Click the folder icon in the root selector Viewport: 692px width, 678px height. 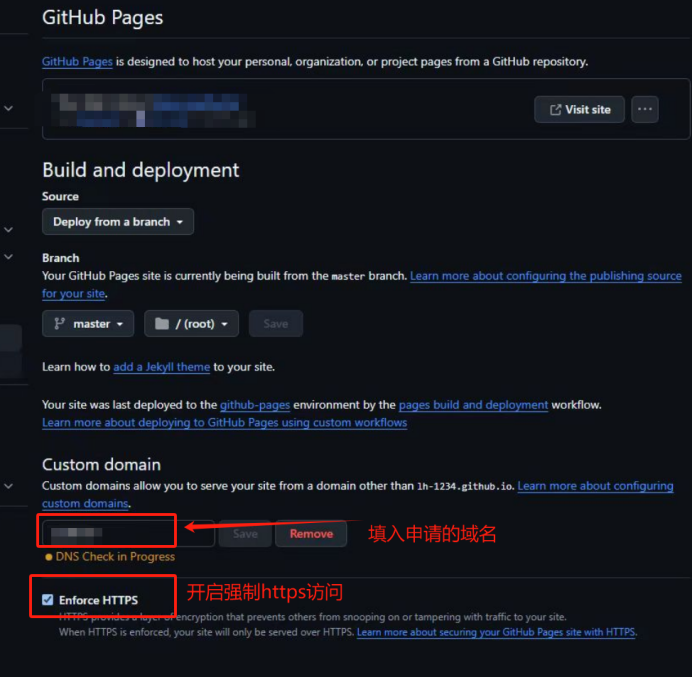[162, 324]
